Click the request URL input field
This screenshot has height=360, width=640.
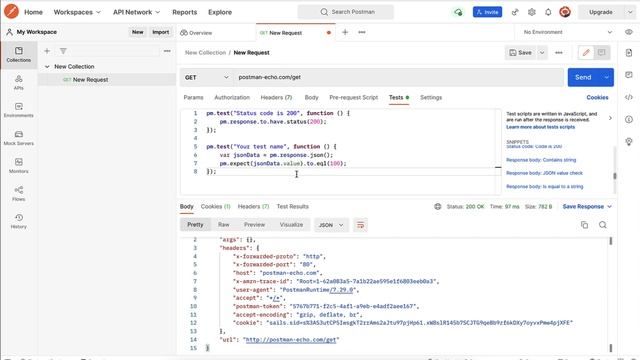398,78
